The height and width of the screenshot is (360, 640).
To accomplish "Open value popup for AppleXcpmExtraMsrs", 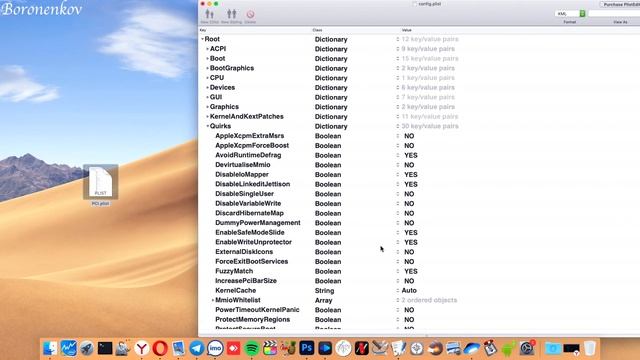I will [x=398, y=136].
